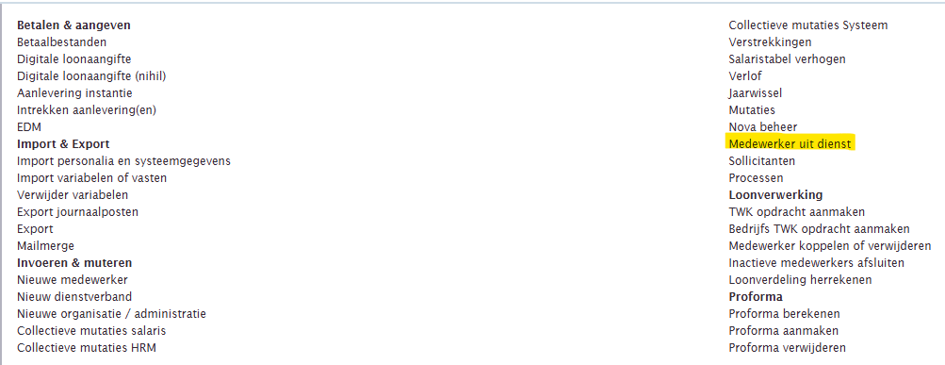945x365 pixels.
Task: Start Nieuwe medewerker
Action: point(72,280)
